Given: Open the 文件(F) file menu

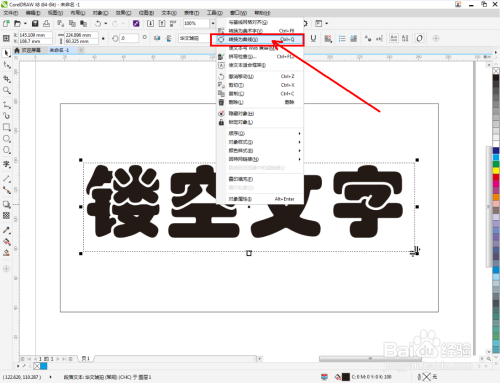Looking at the screenshot, I should coord(11,13).
